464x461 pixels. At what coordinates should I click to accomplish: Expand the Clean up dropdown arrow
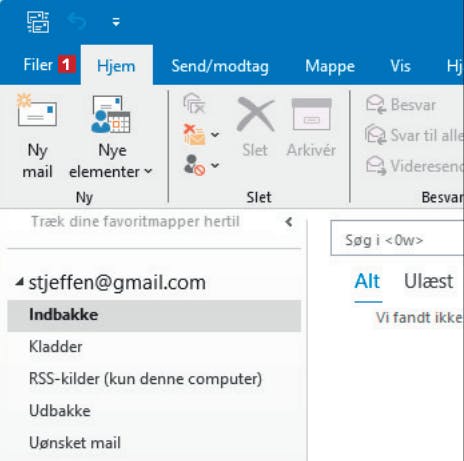point(215,134)
